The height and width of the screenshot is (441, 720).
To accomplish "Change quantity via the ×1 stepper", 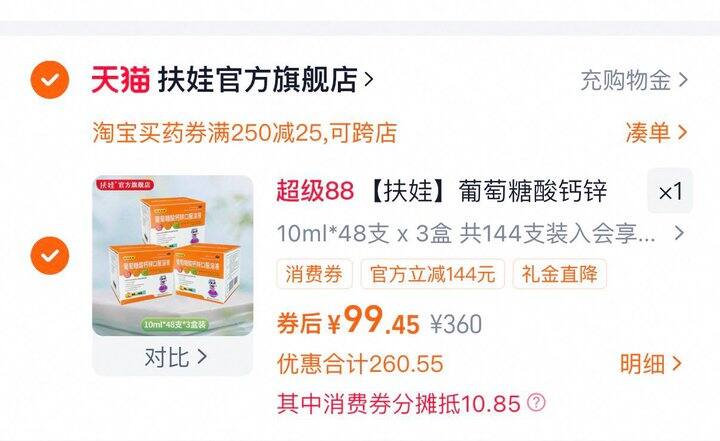I will coord(670,191).
